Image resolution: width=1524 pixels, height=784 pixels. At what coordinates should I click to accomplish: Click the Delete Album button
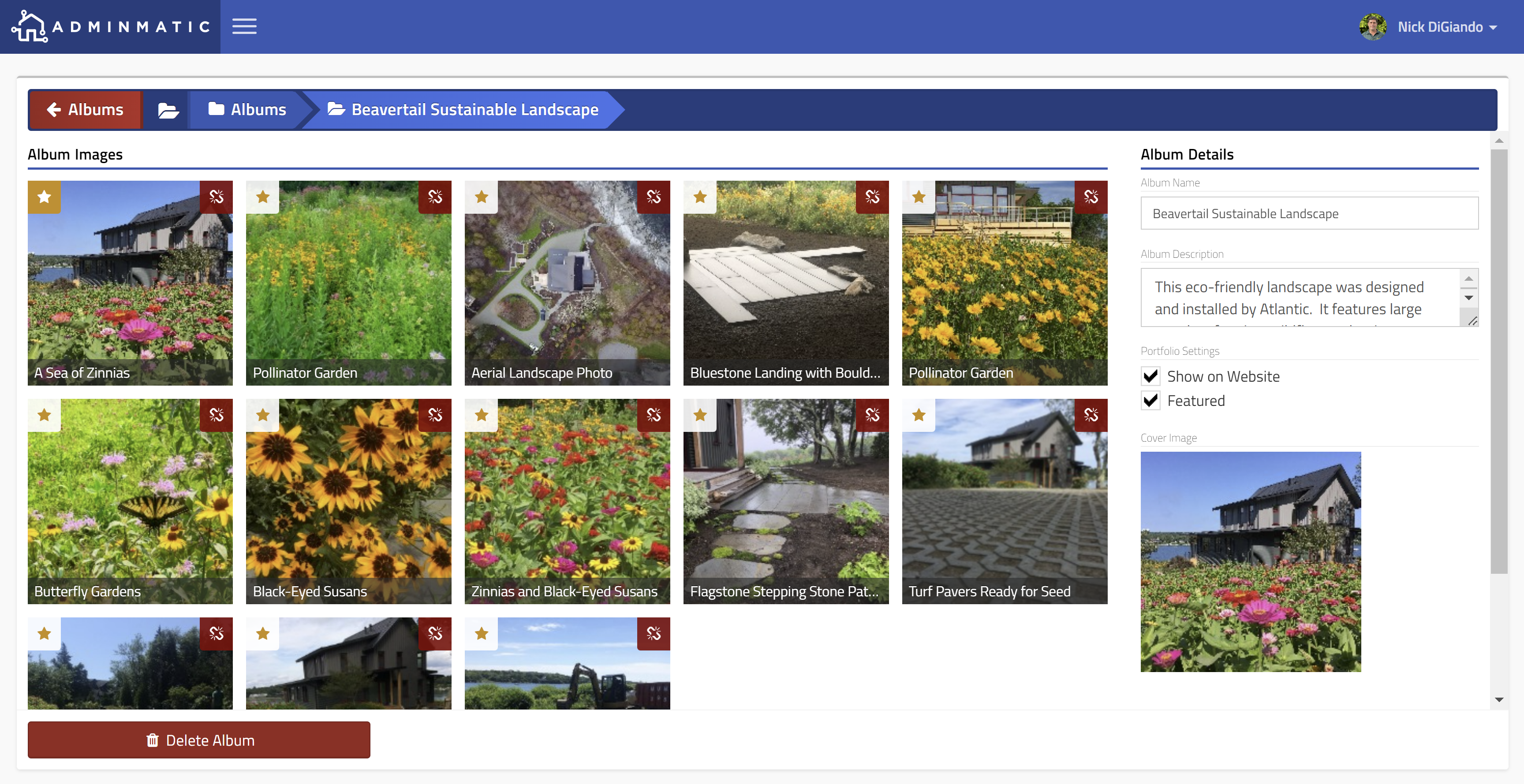point(199,739)
